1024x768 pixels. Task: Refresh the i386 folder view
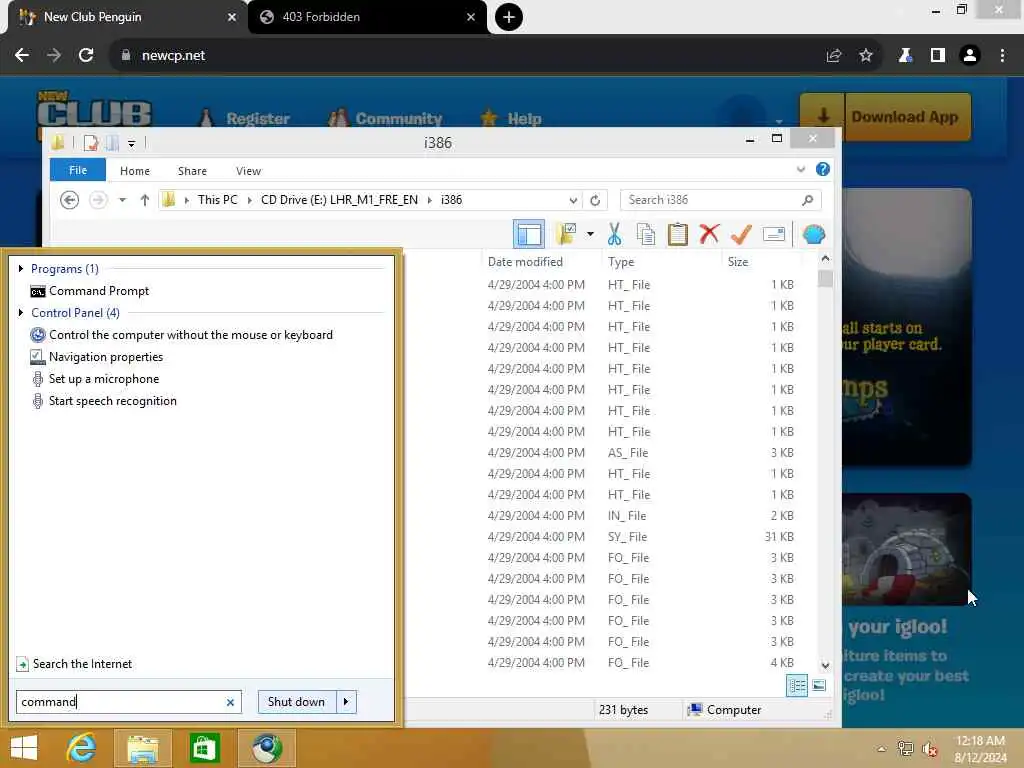(x=595, y=200)
